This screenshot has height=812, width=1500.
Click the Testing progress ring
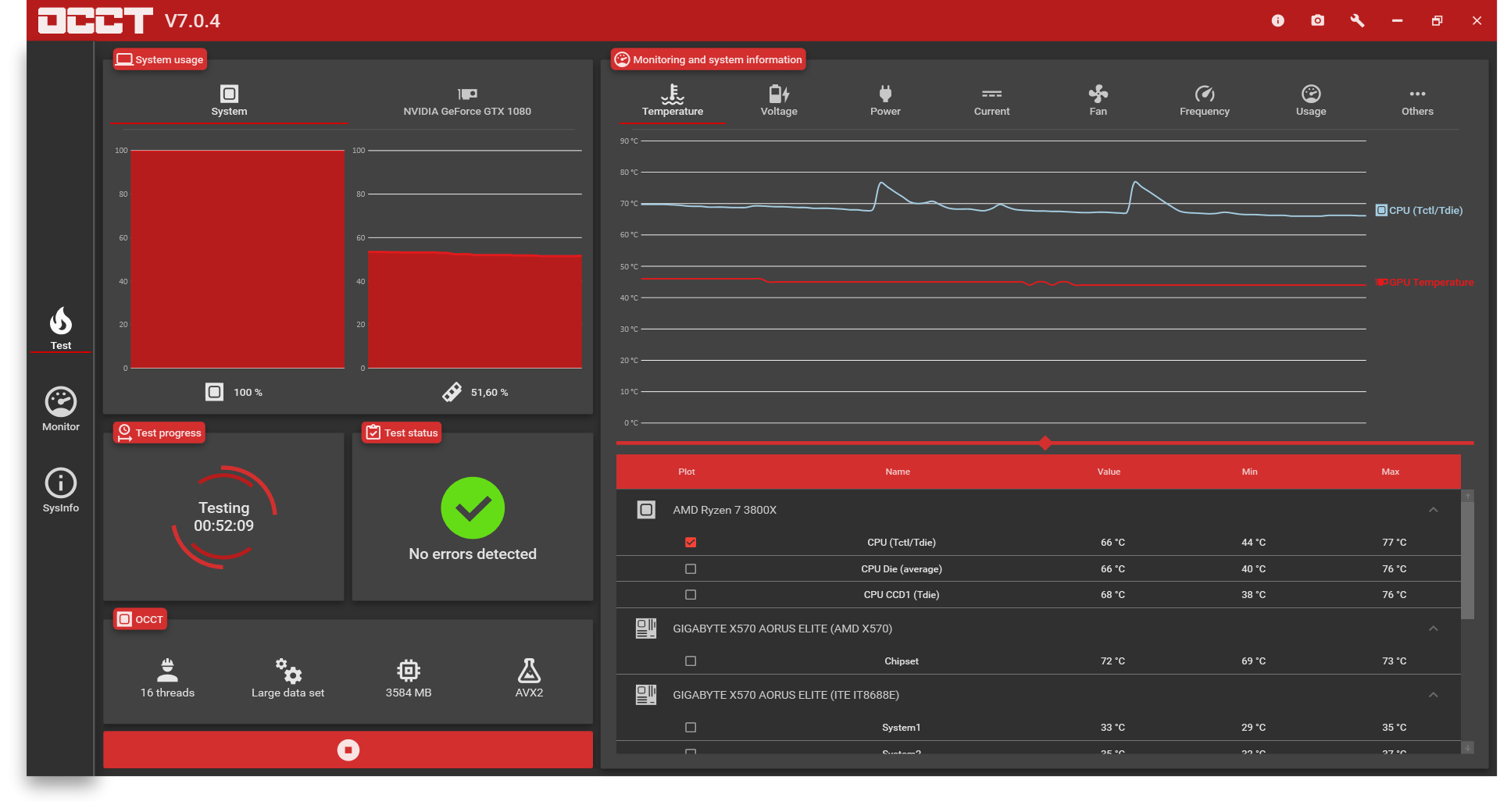pos(224,517)
